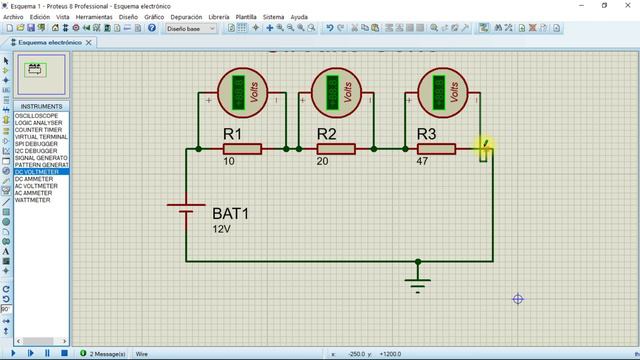Click the binoculars search icon
This screenshot has height=360, width=640.
(x=498, y=28)
